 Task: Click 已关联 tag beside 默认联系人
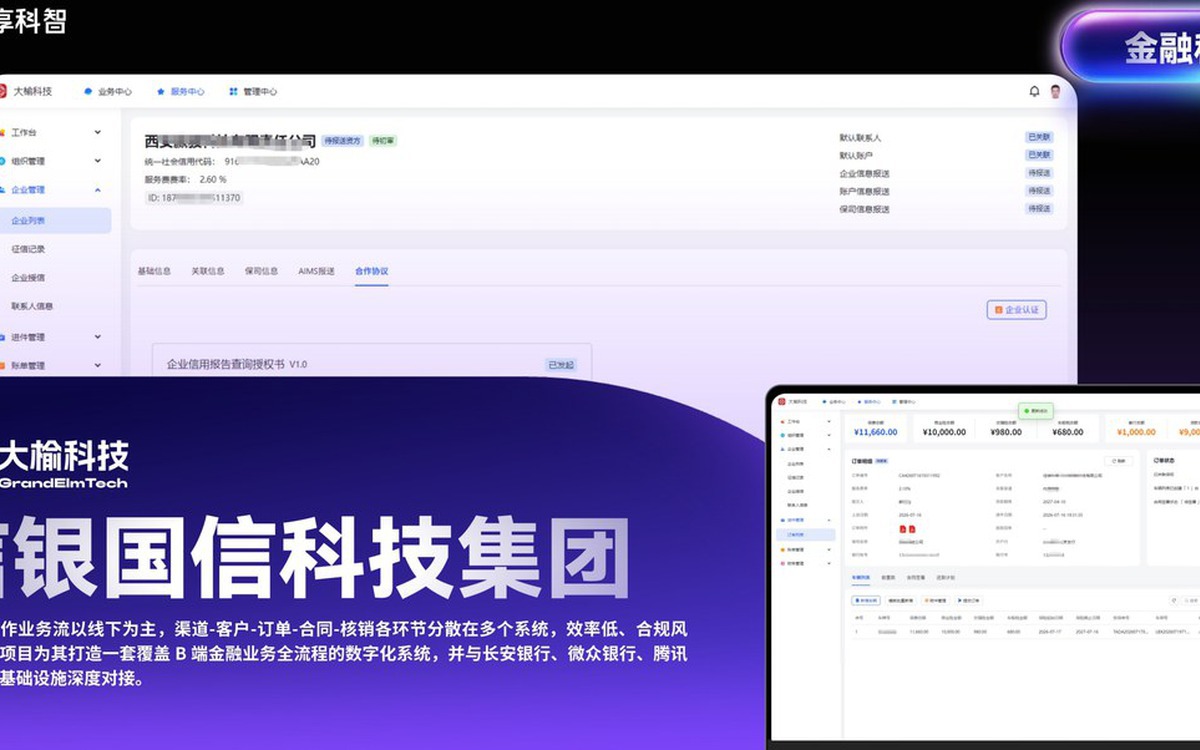1039,137
